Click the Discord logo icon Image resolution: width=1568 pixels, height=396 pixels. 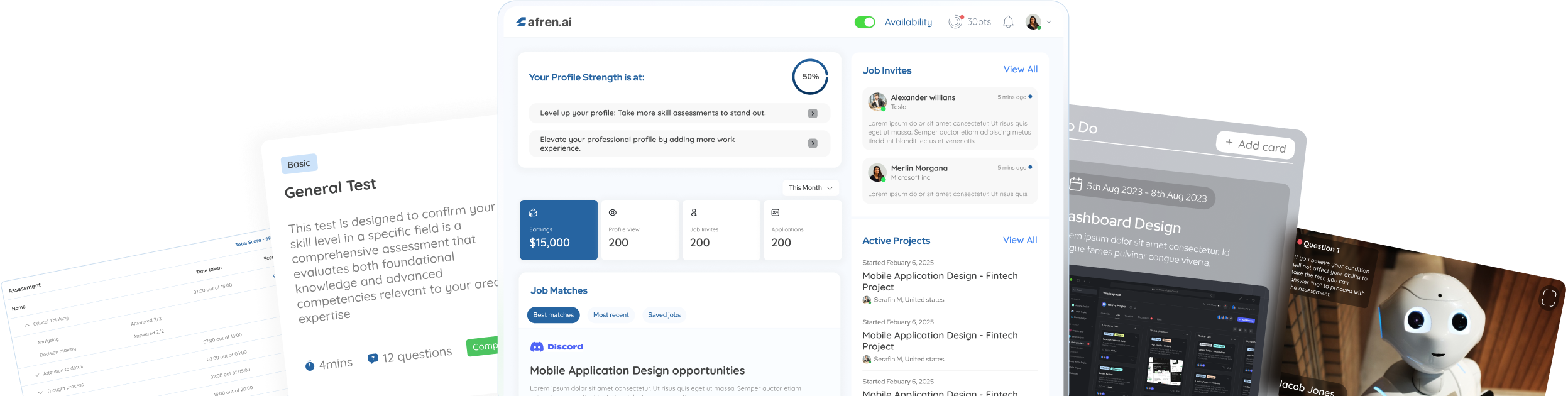[537, 347]
